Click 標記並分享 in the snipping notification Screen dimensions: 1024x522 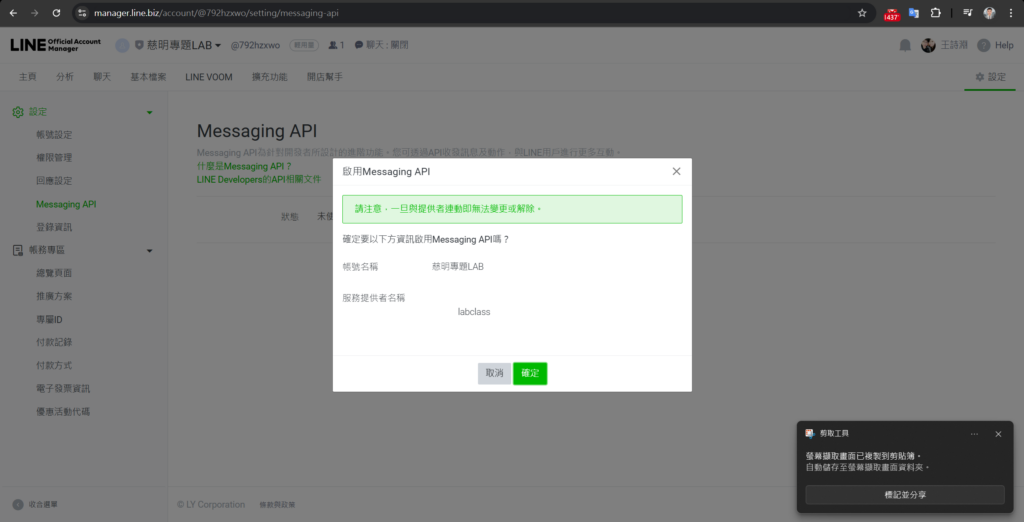tap(904, 495)
